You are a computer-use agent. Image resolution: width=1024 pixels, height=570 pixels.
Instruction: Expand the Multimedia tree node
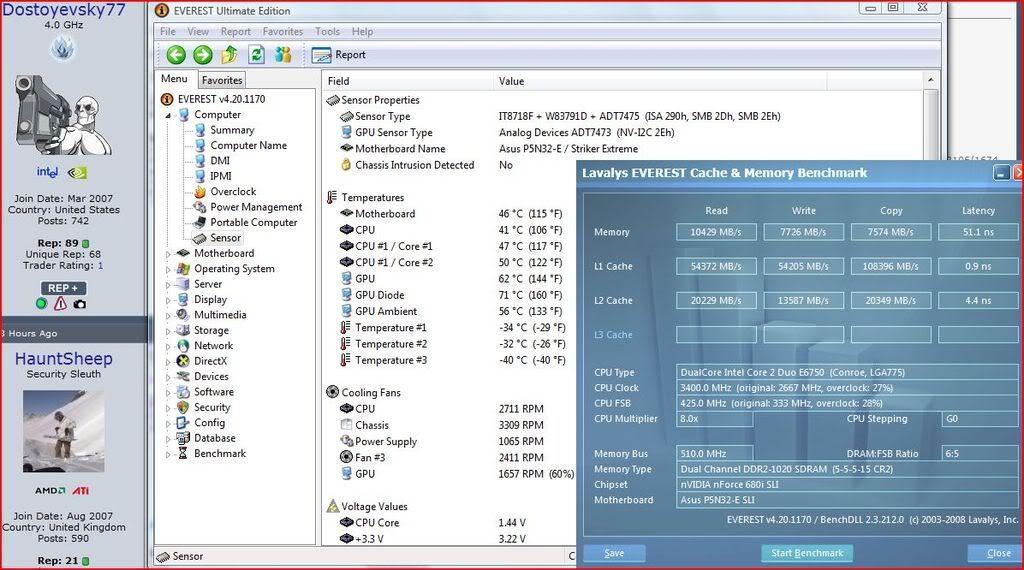pos(168,315)
